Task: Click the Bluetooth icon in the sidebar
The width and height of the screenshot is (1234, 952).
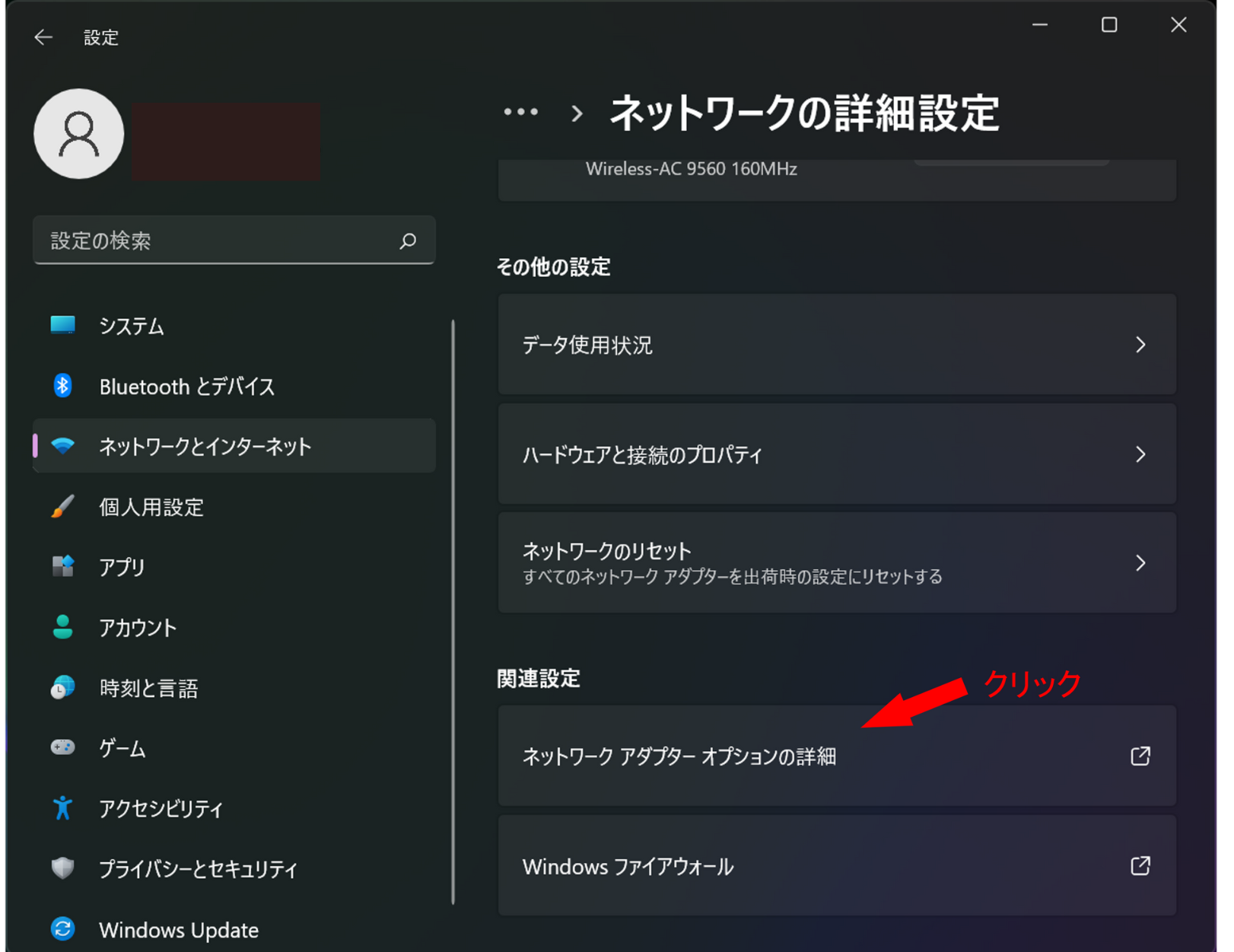Action: 62,386
